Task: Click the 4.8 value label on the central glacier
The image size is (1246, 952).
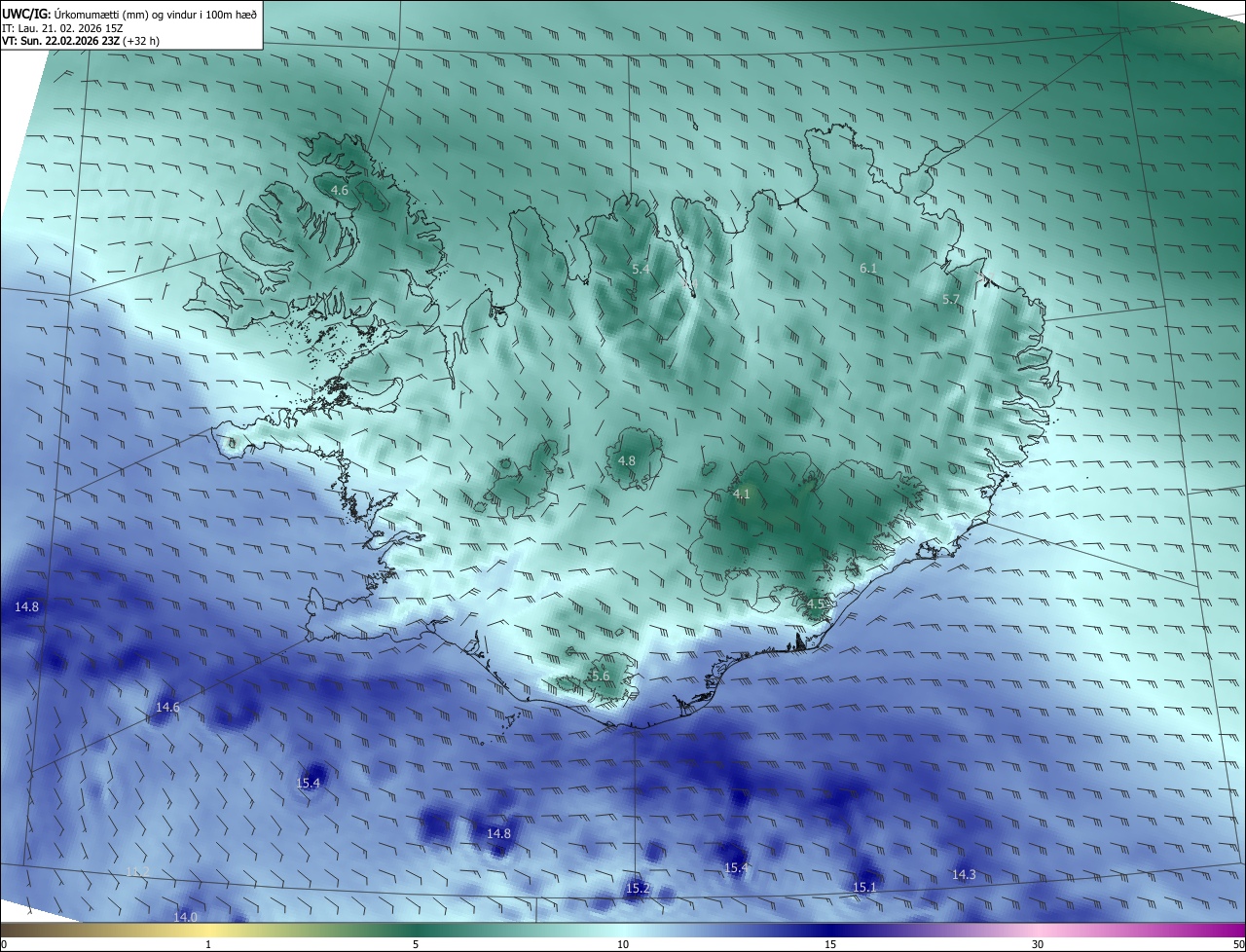Action: click(627, 461)
